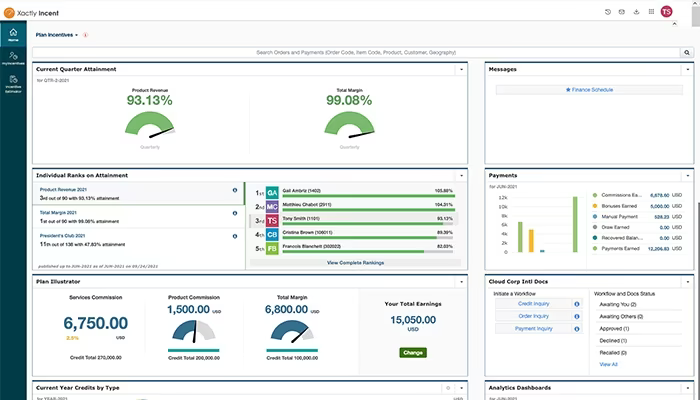Click Payments Earned amount 12,206.83
The image size is (700, 400).
[658, 249]
